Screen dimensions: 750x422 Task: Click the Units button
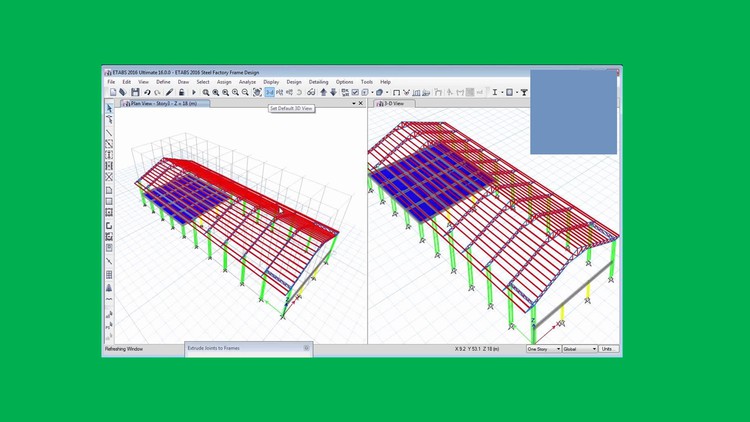point(608,349)
